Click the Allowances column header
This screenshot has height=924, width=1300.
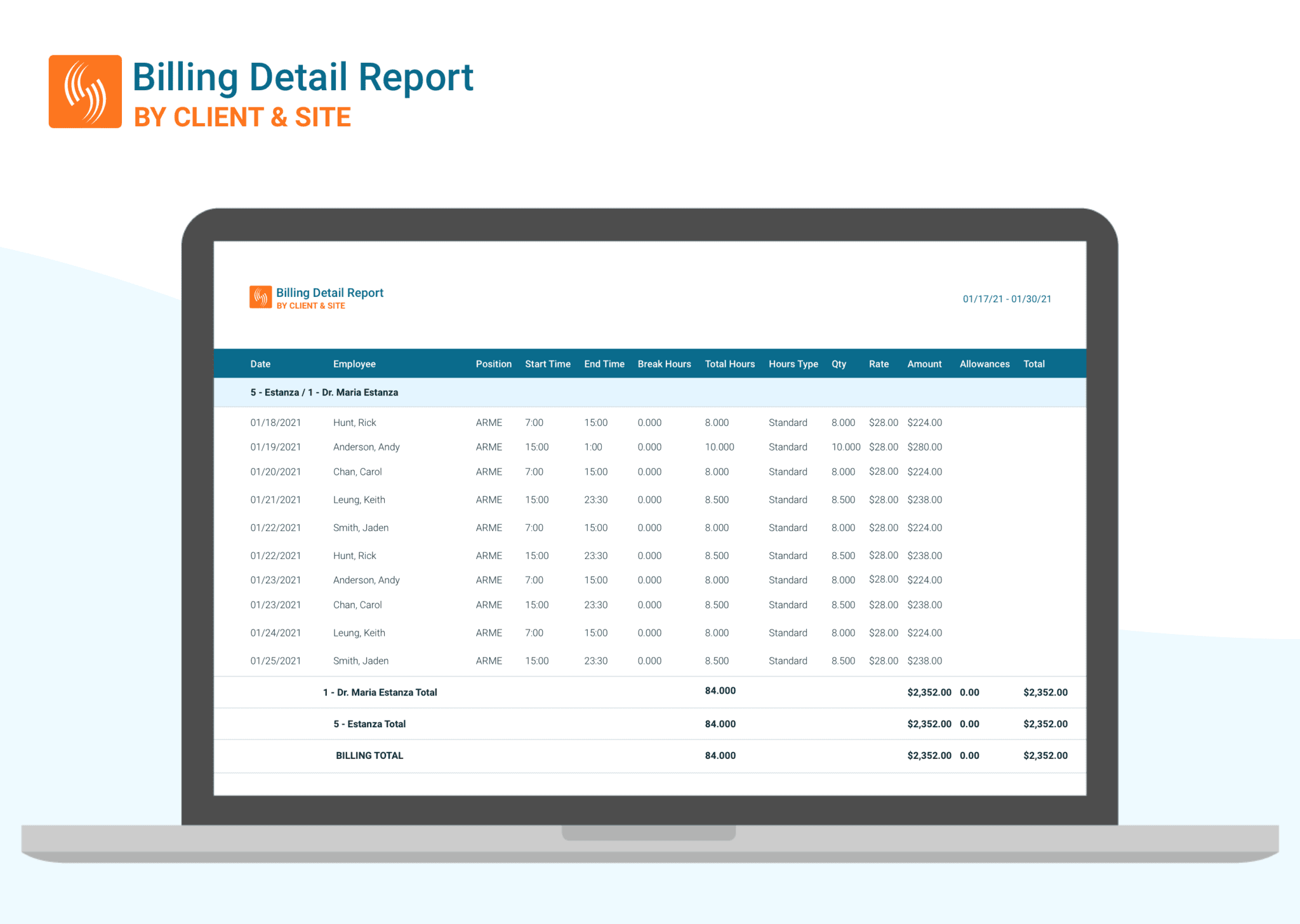[x=984, y=364]
